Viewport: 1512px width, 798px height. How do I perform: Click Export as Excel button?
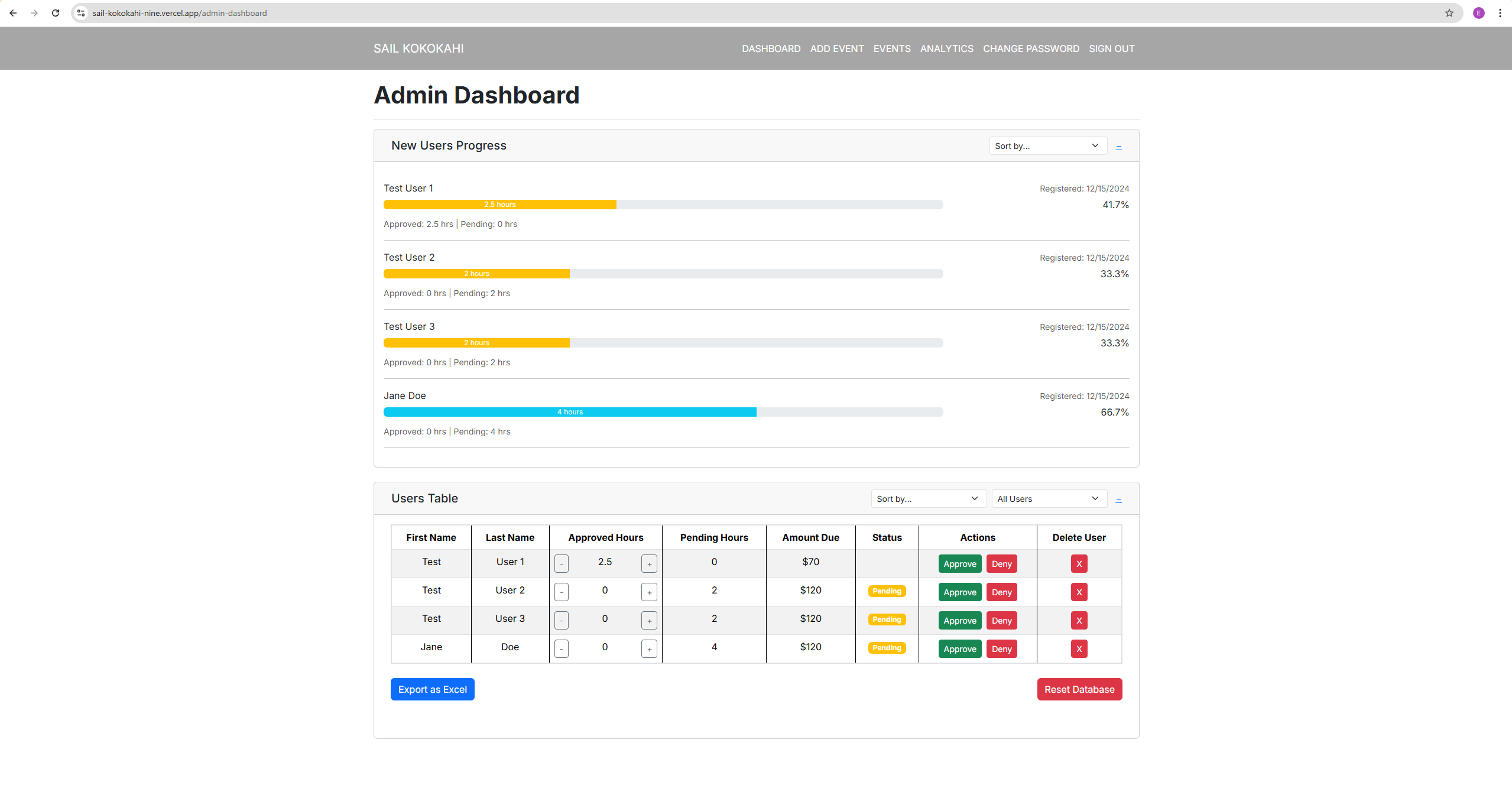(x=432, y=689)
